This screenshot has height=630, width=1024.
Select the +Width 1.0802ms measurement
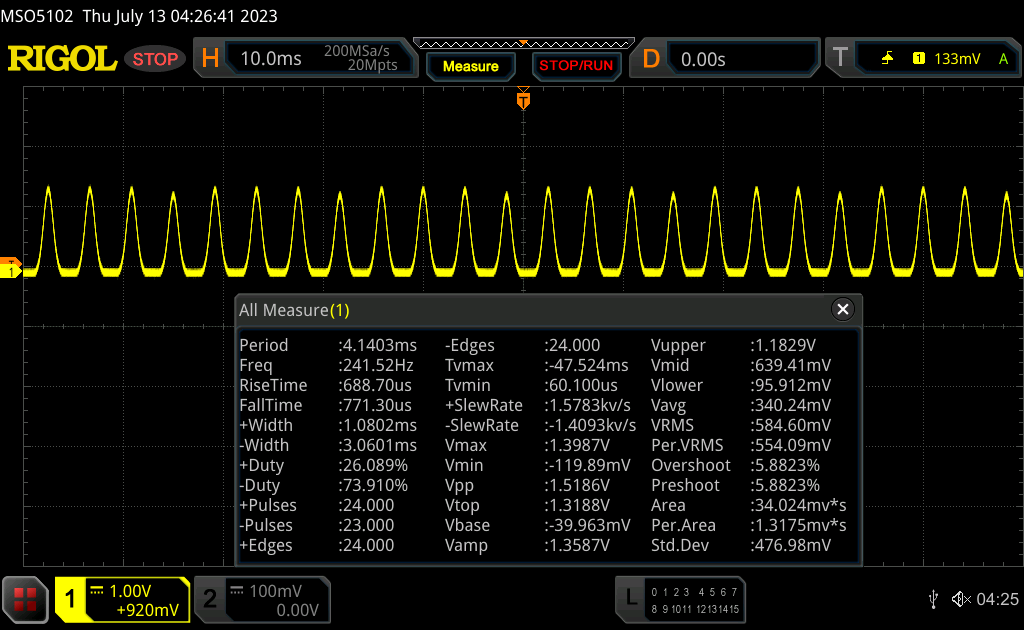328,425
